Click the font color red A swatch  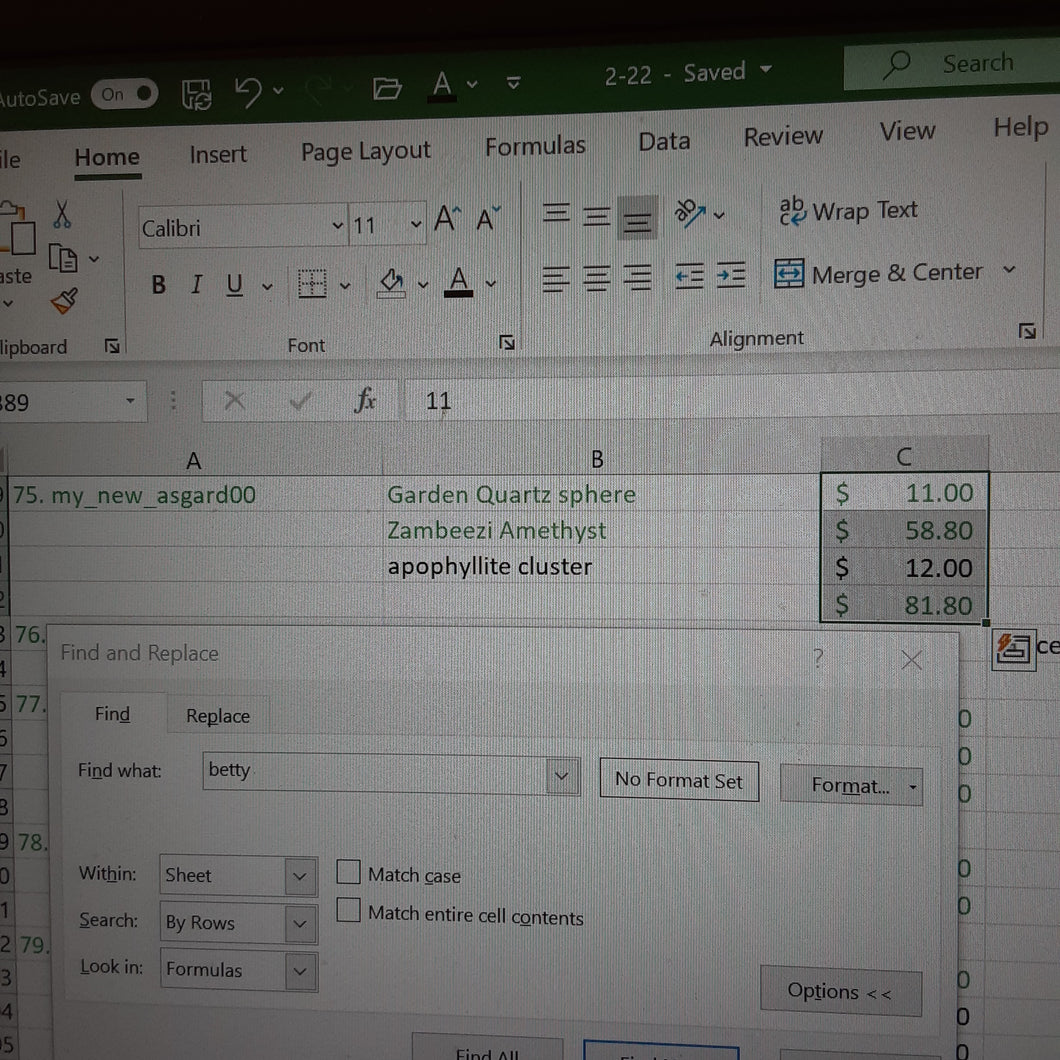tap(458, 281)
